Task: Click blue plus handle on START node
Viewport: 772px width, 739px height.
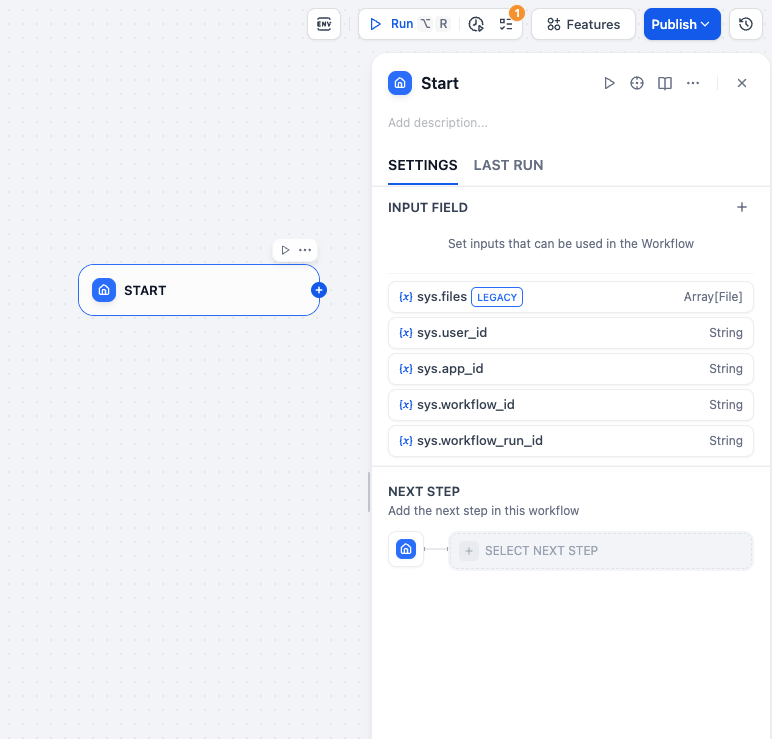Action: tap(319, 290)
